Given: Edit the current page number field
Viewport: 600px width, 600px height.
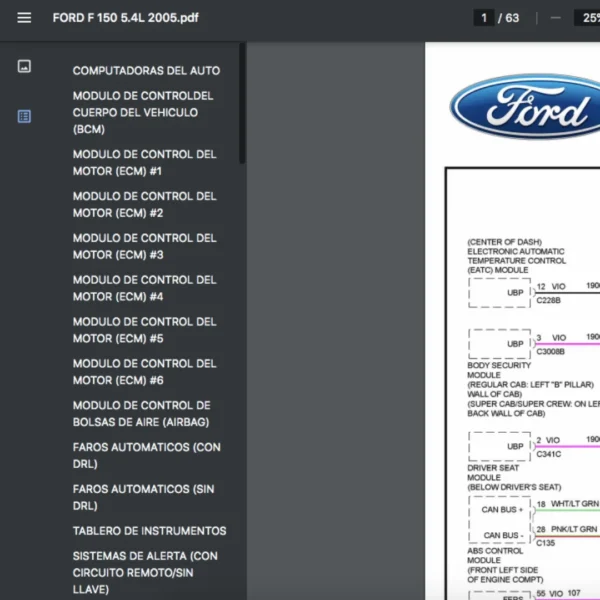Looking at the screenshot, I should pos(484,18).
